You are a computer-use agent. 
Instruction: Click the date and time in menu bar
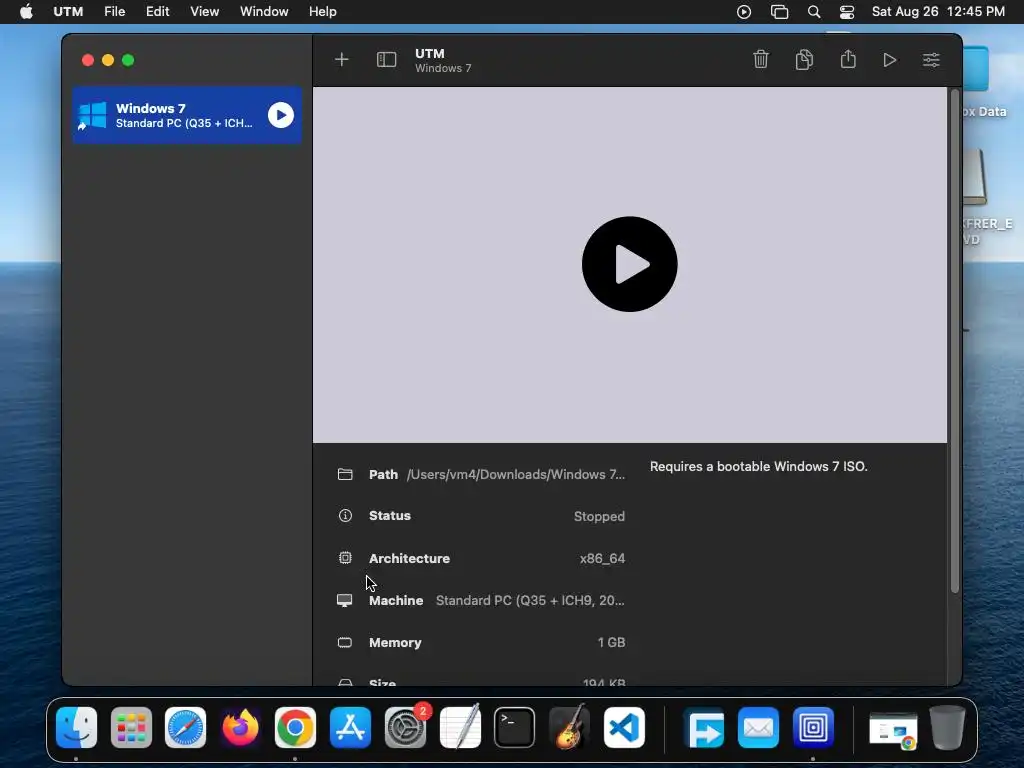pyautogui.click(x=938, y=12)
